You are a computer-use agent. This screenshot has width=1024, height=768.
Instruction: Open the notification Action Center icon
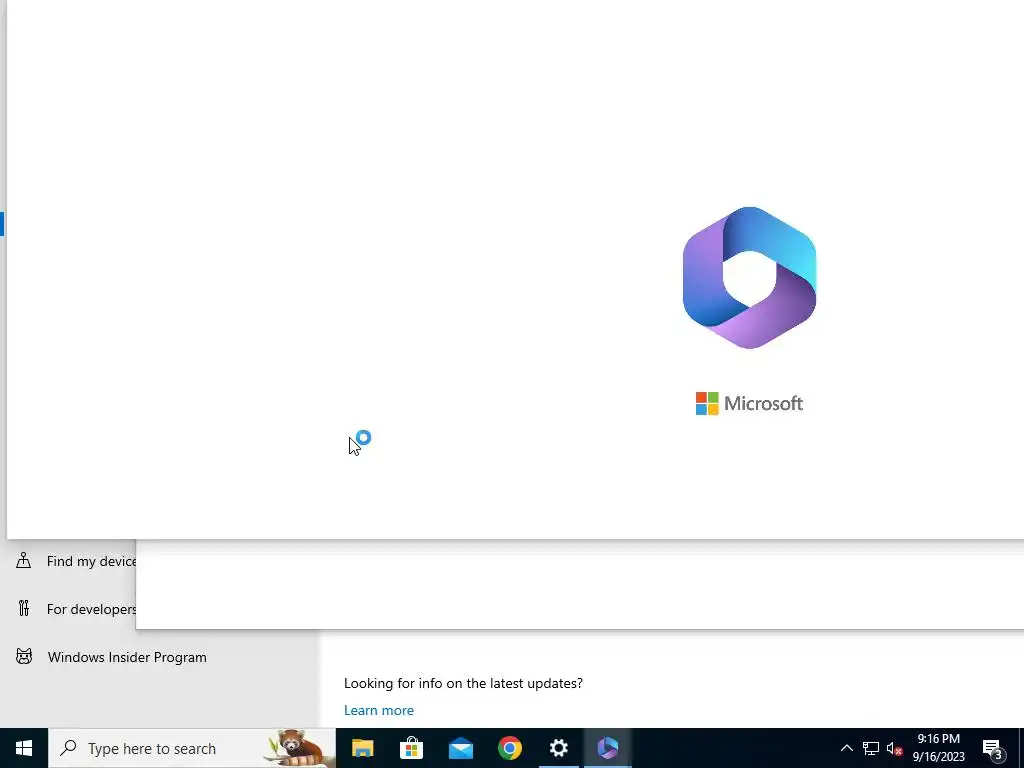click(x=992, y=749)
